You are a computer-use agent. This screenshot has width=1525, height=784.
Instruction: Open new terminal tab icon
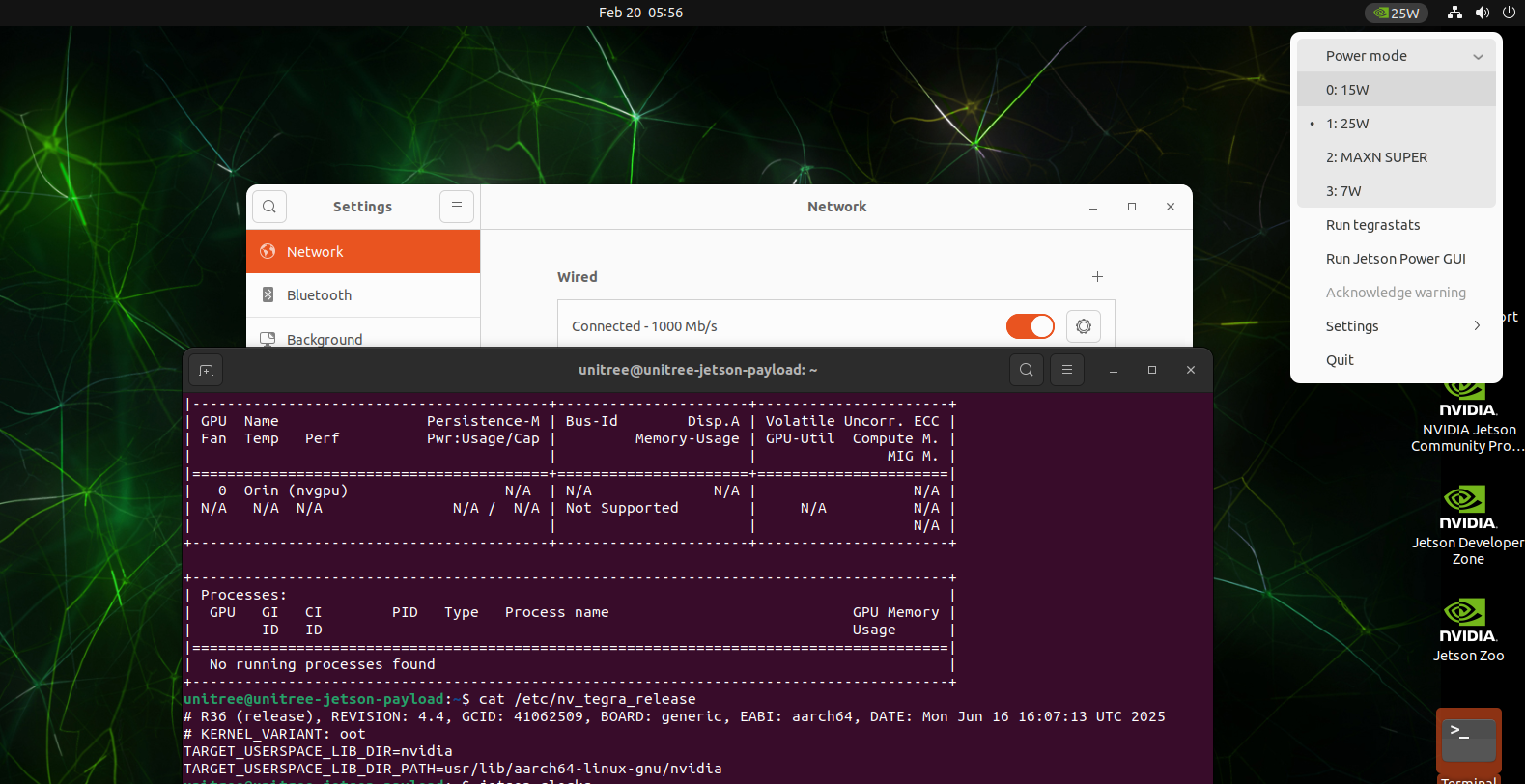pos(206,370)
